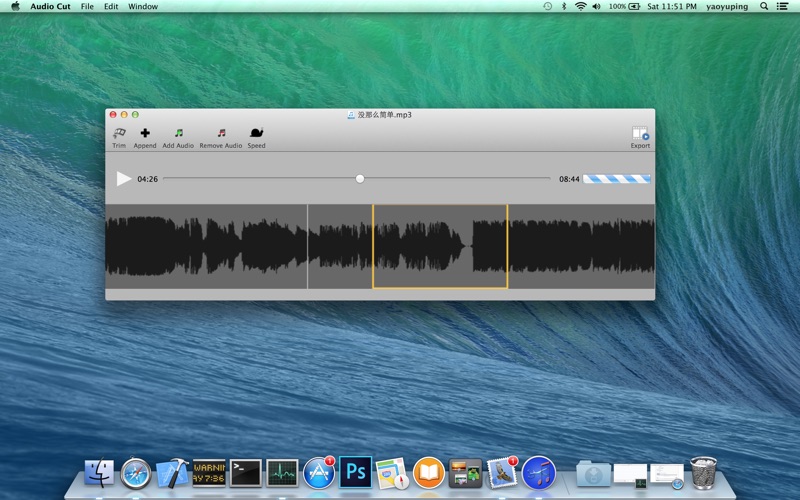Click the window title 没那么简单.mp3
Viewport: 800px width, 500px height.
(384, 115)
